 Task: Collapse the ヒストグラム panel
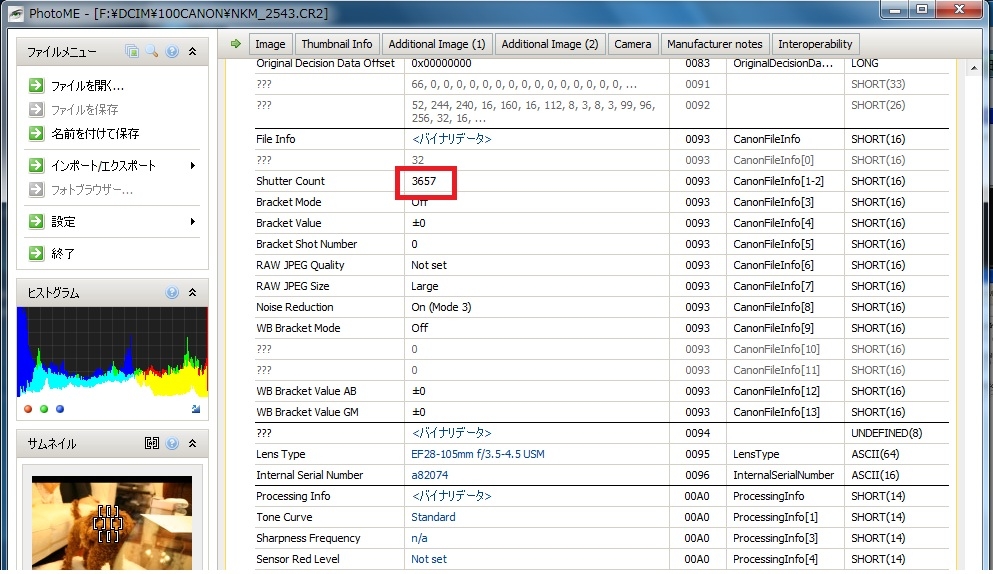click(x=192, y=293)
